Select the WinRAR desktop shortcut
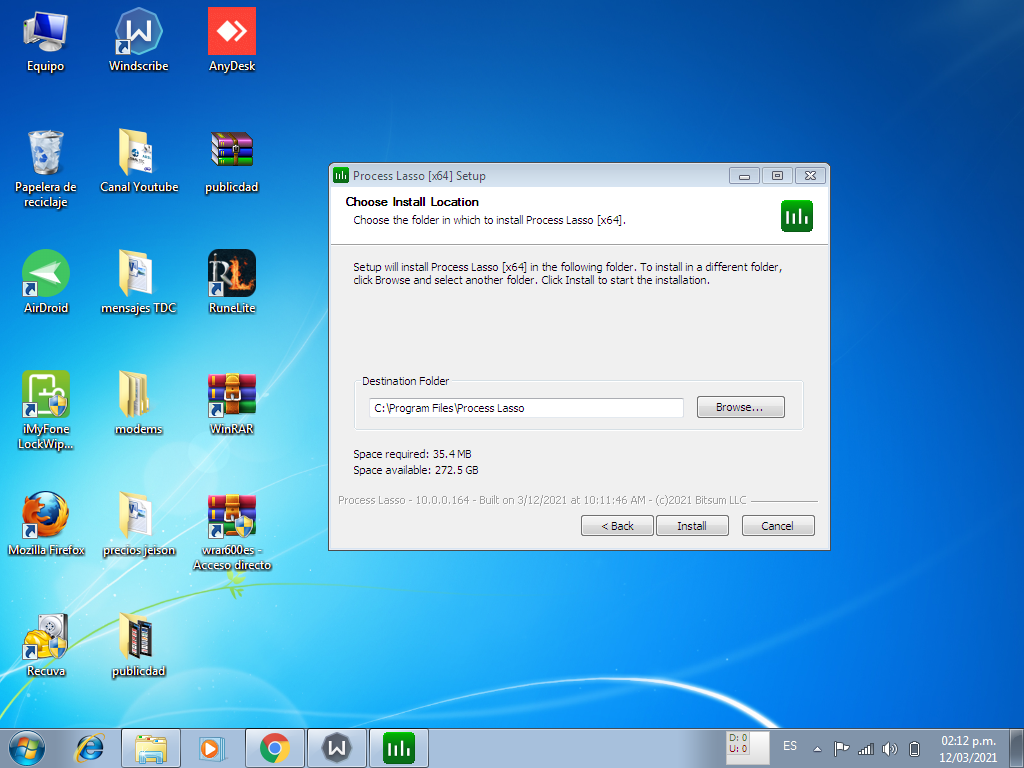 232,403
